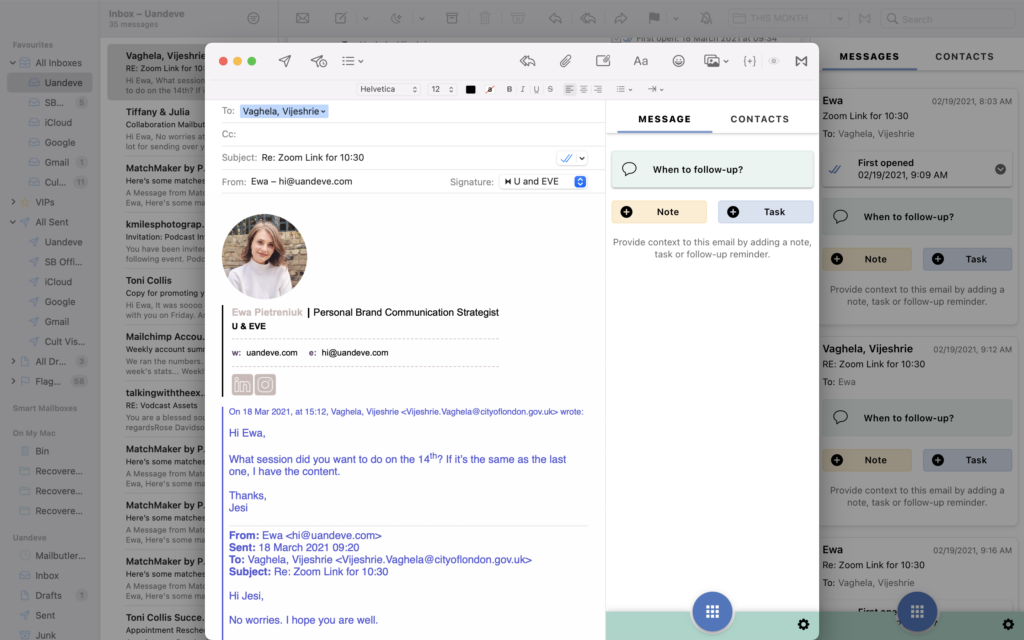This screenshot has height=640, width=1024.
Task: Click the new message compose icon in main toolbar
Action: (341, 18)
